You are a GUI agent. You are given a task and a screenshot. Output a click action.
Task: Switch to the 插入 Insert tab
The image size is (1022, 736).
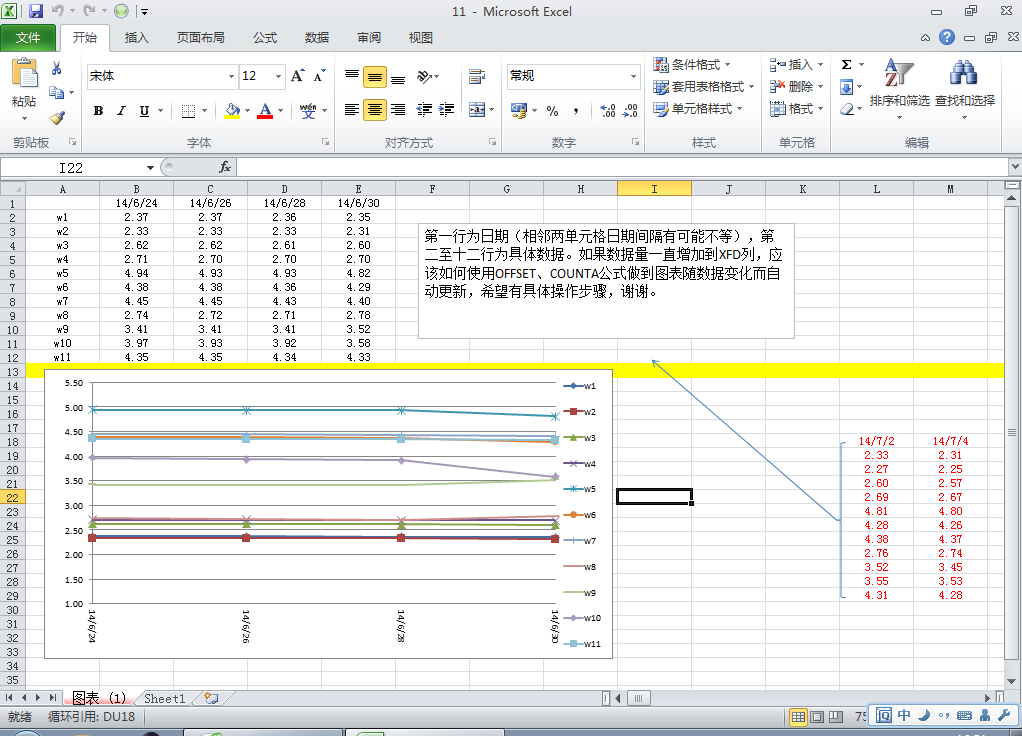pos(136,38)
